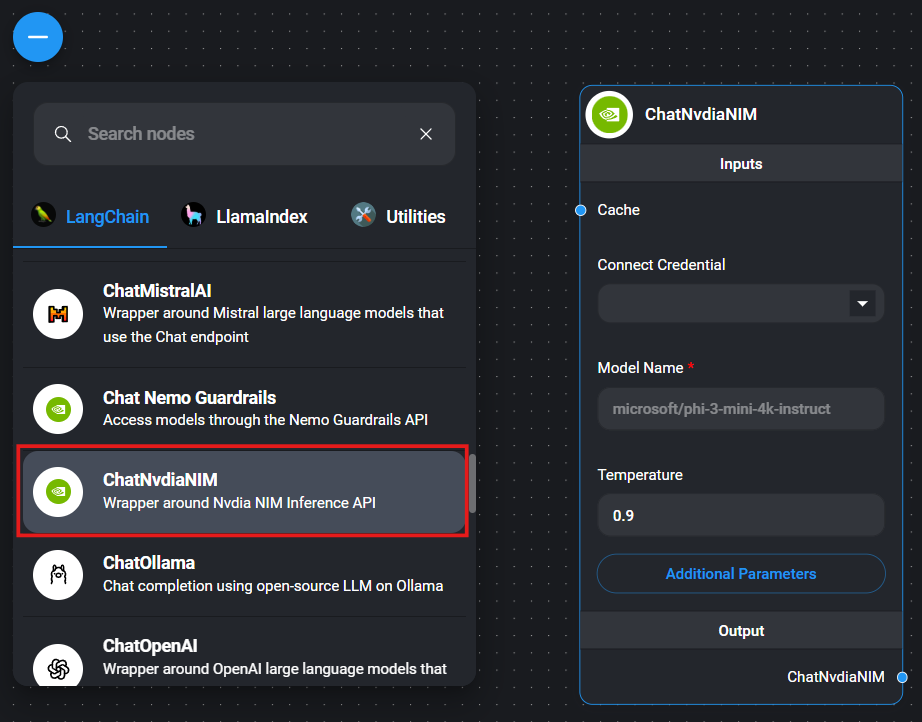Clear search with the X icon
The width and height of the screenshot is (922, 722).
pos(426,134)
